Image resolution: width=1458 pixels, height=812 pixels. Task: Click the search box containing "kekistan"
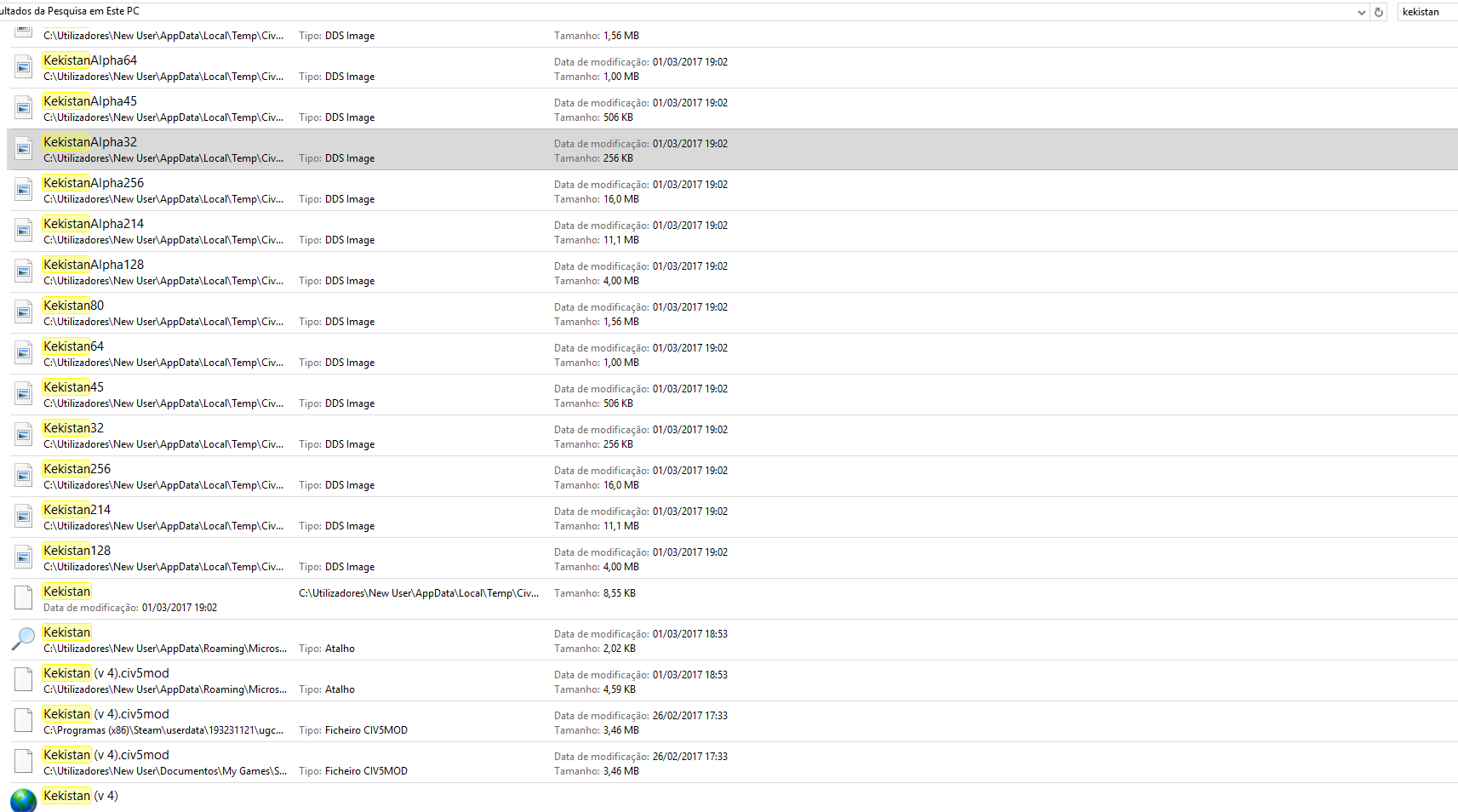coord(1425,12)
